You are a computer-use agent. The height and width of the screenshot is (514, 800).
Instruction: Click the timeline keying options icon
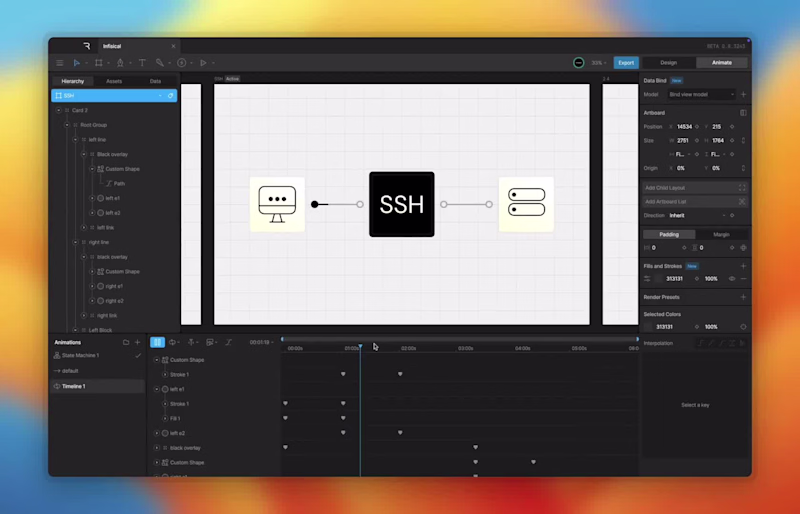[x=210, y=342]
